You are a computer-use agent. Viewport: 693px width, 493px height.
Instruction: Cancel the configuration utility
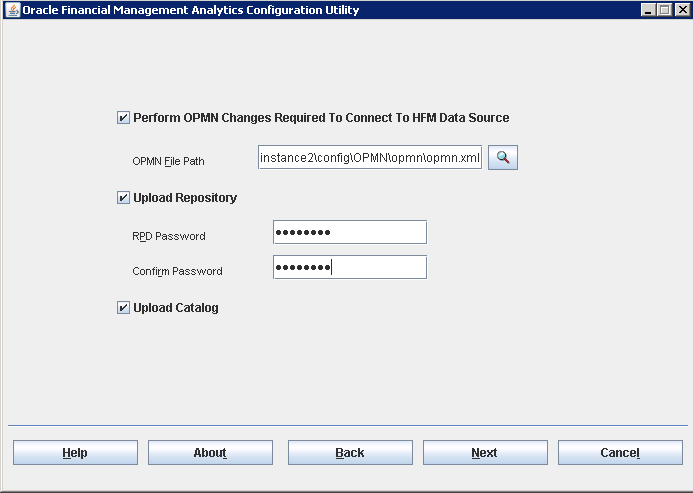pos(620,452)
